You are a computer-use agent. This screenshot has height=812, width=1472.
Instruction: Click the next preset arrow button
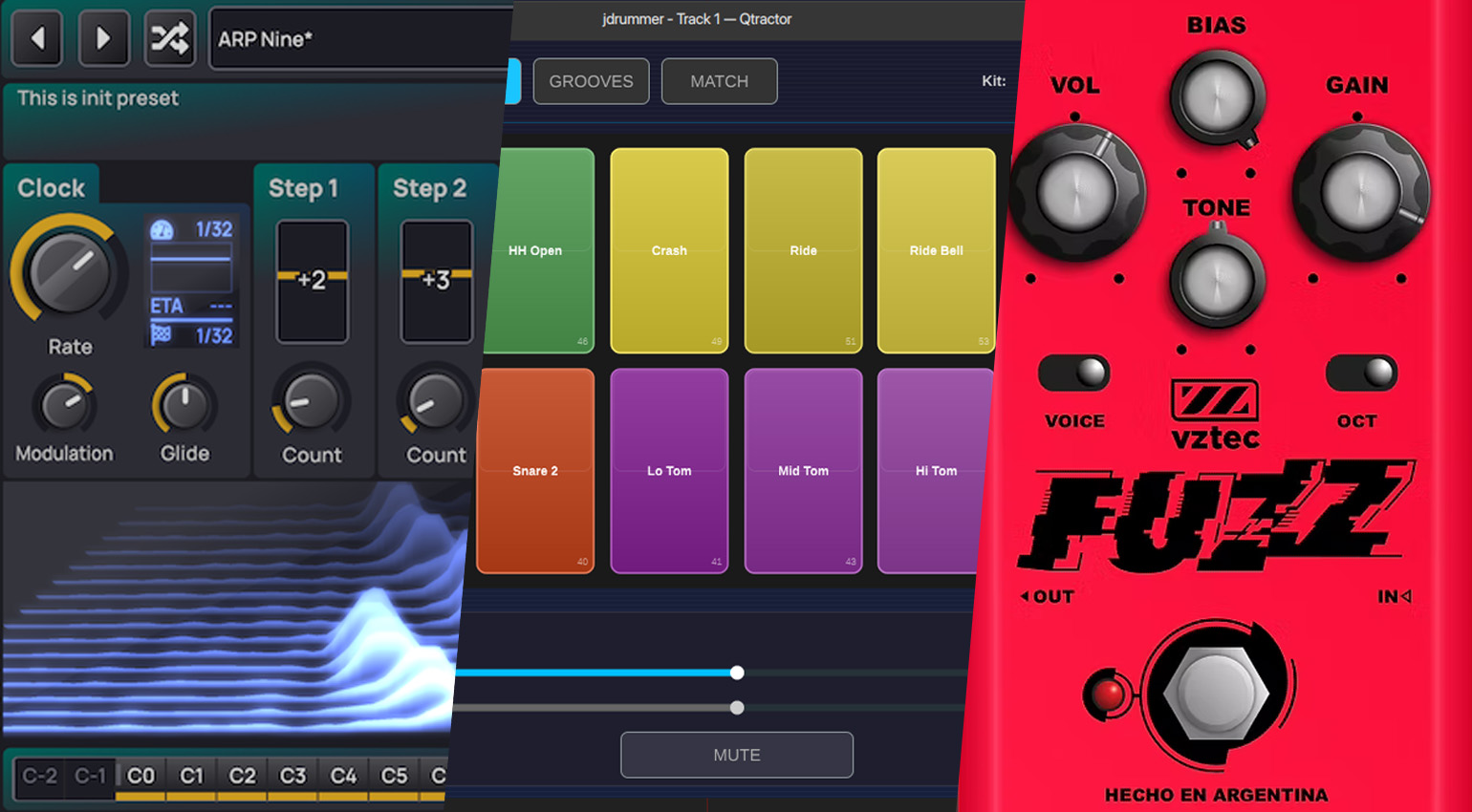pos(103,38)
